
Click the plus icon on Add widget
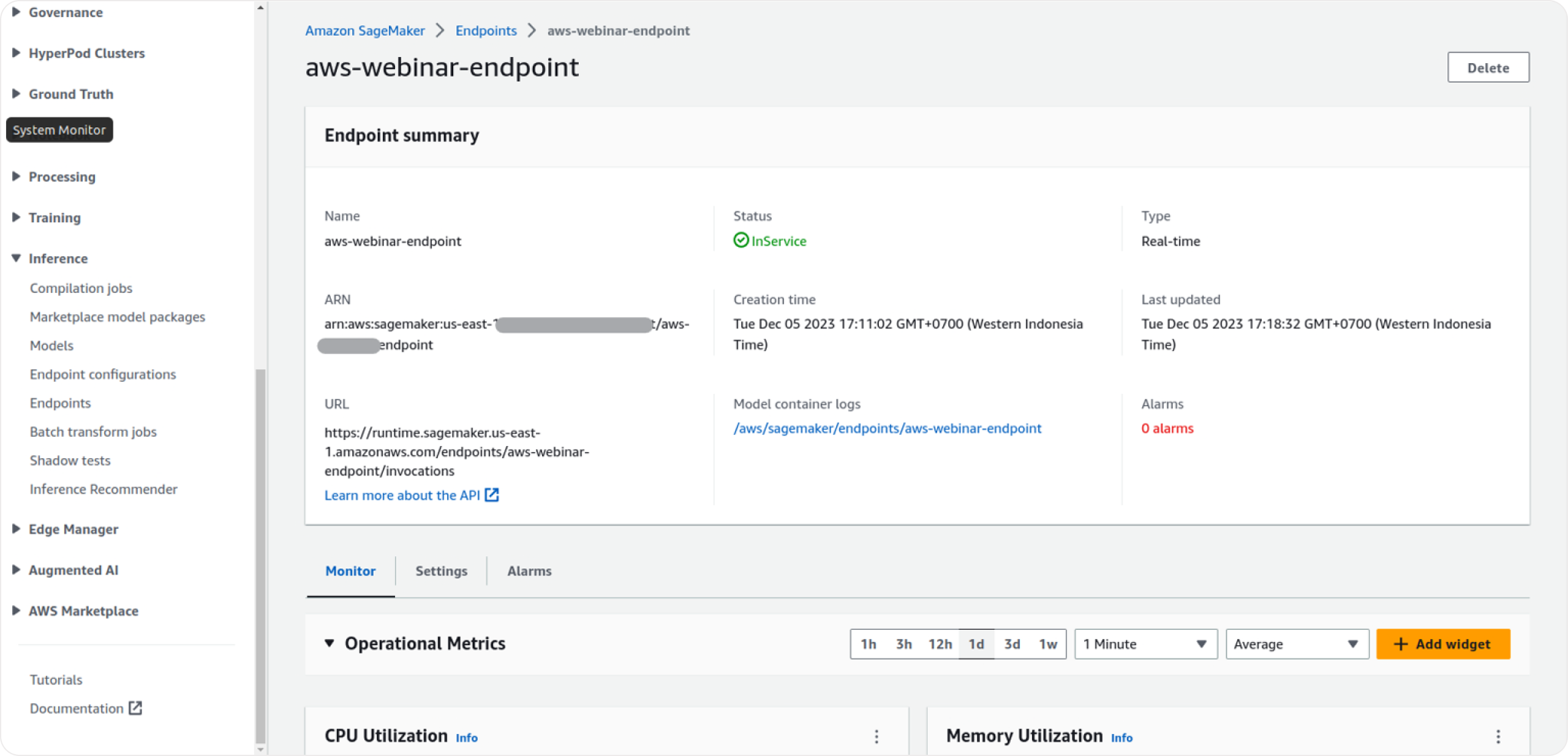coord(1400,644)
